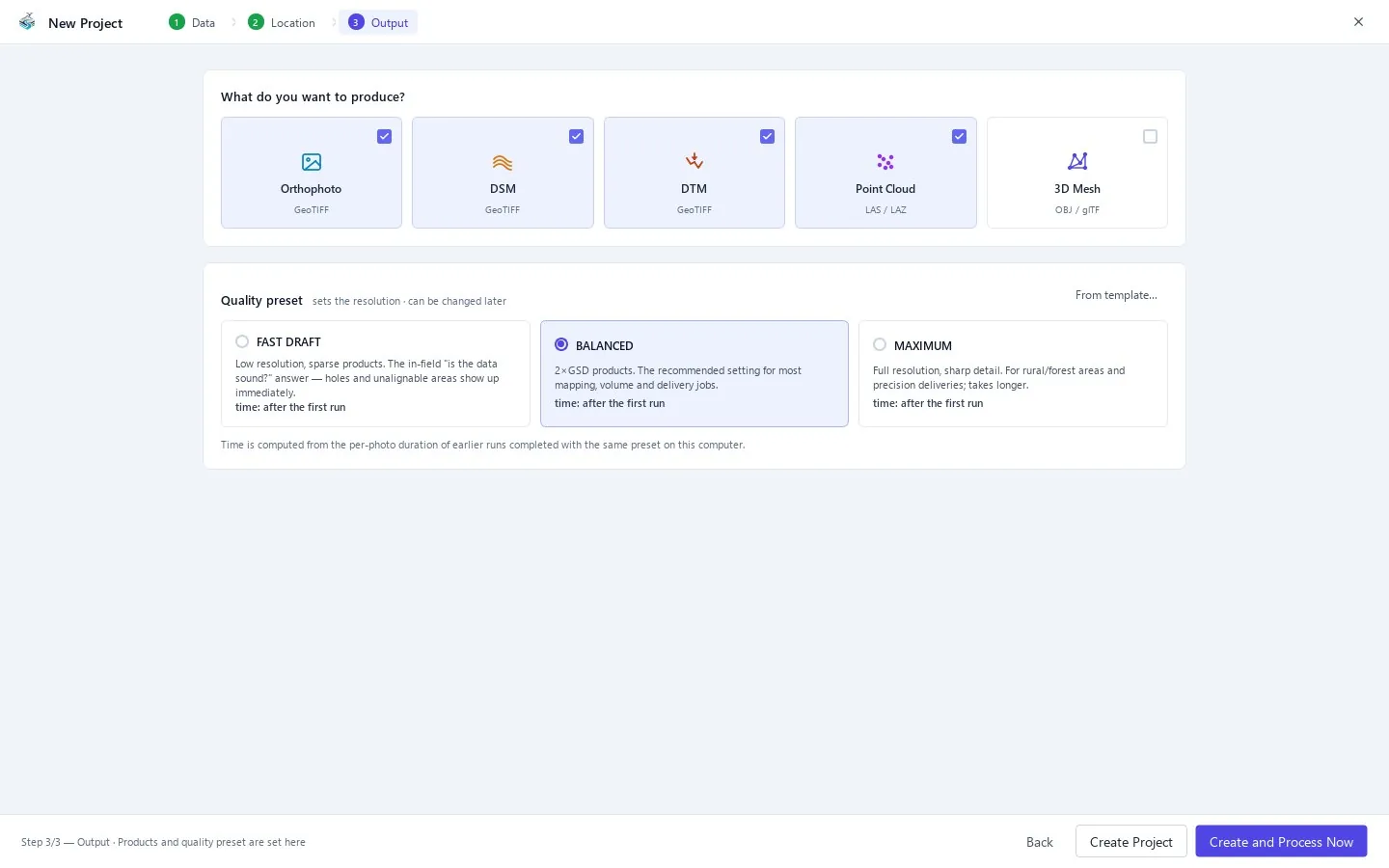The width and height of the screenshot is (1389, 868).
Task: Go to the Location step
Action: coord(282,22)
